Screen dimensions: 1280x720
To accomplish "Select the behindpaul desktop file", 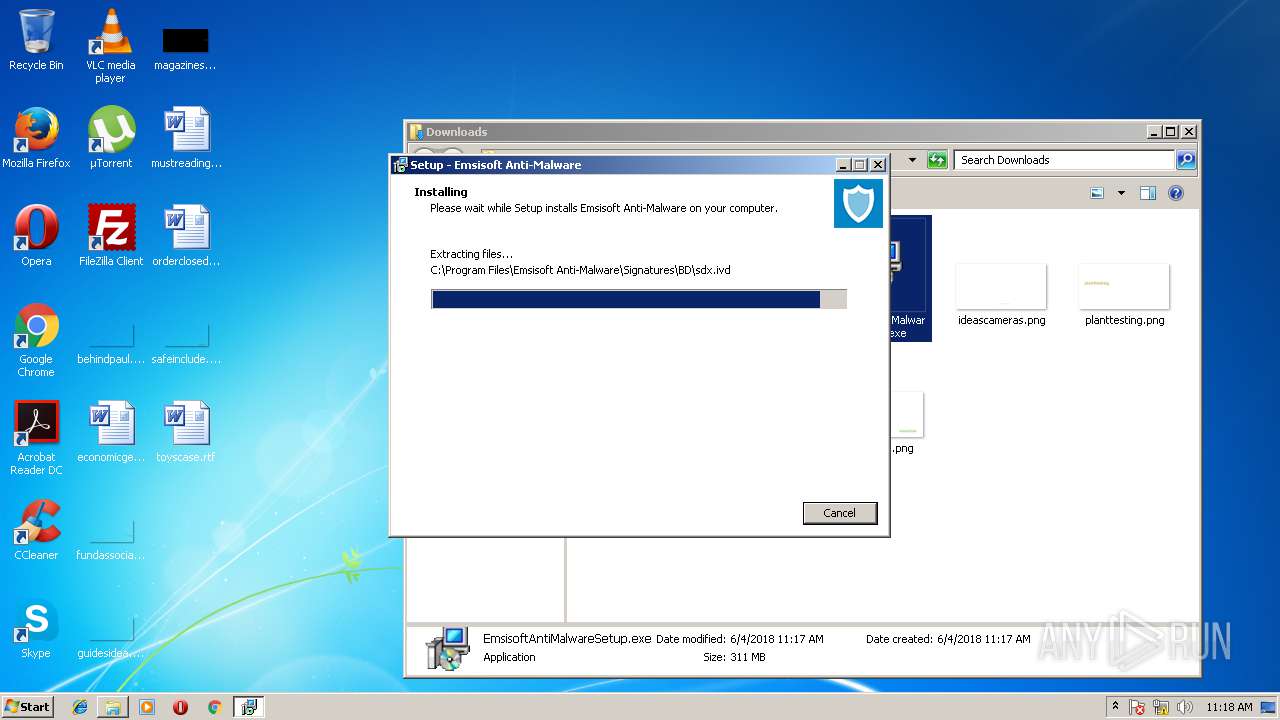I will coord(111,341).
